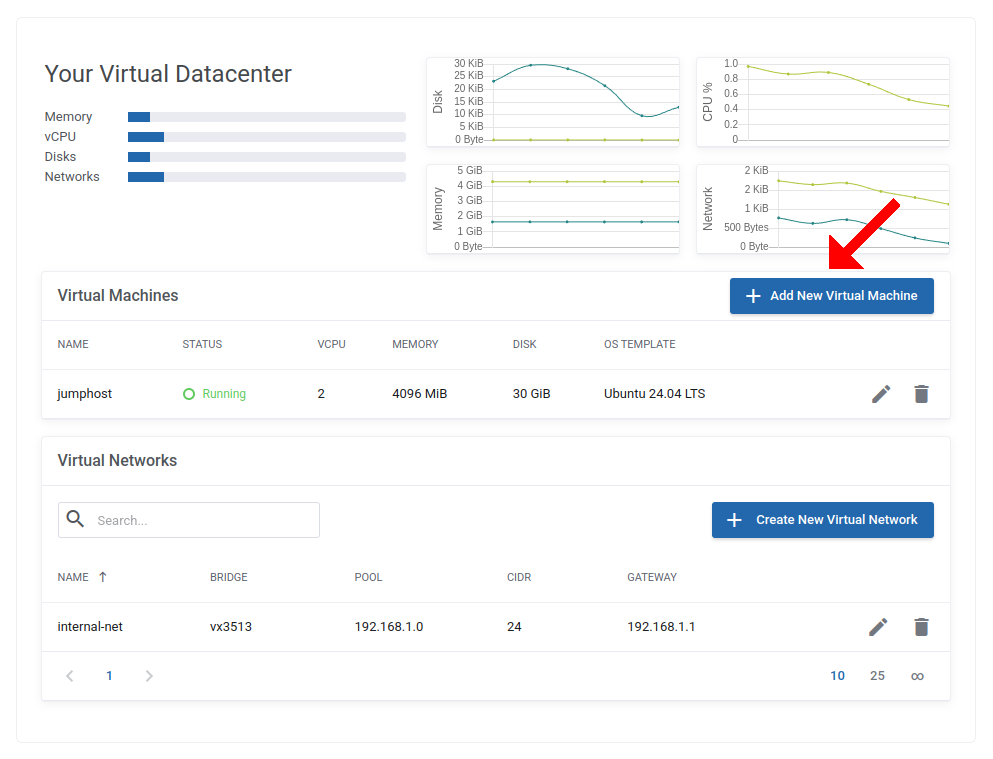Viewport: 993px width, 759px height.
Task: Select page 1 in pagination
Action: pos(110,676)
